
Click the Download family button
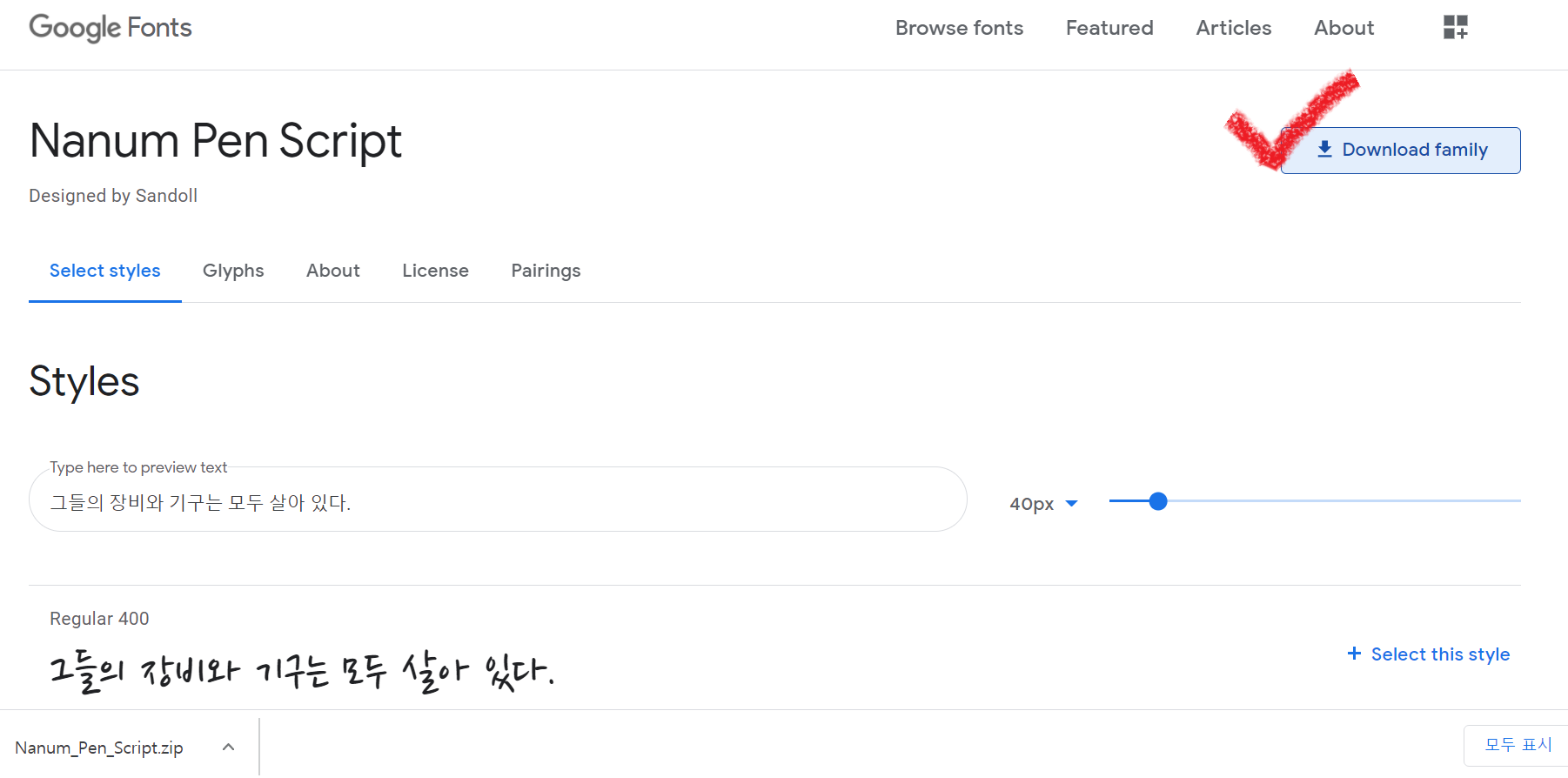pyautogui.click(x=1401, y=151)
